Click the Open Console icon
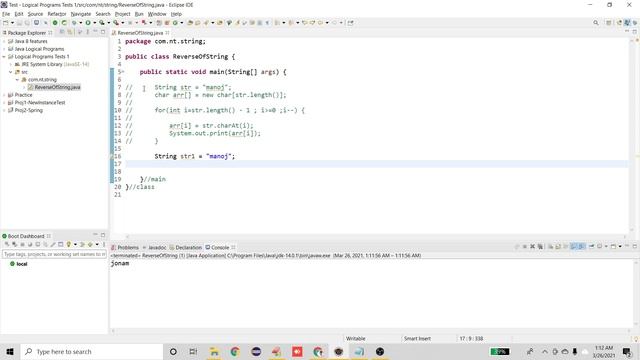The image size is (640, 360). [613, 247]
